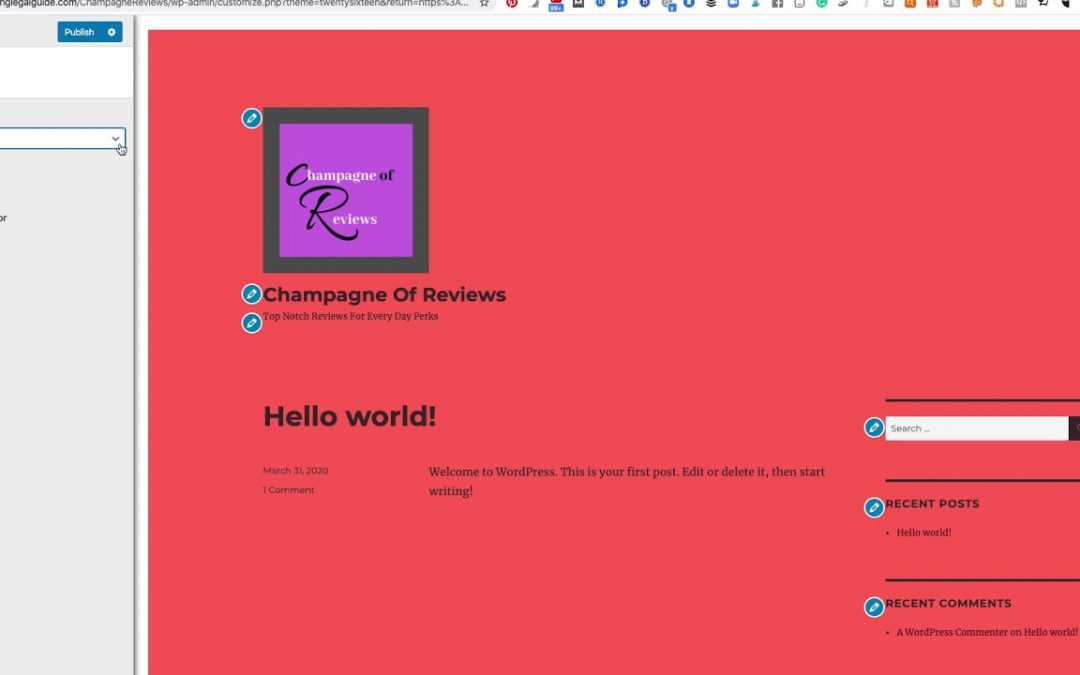Click the Champagne of Reviews logo image

346,190
